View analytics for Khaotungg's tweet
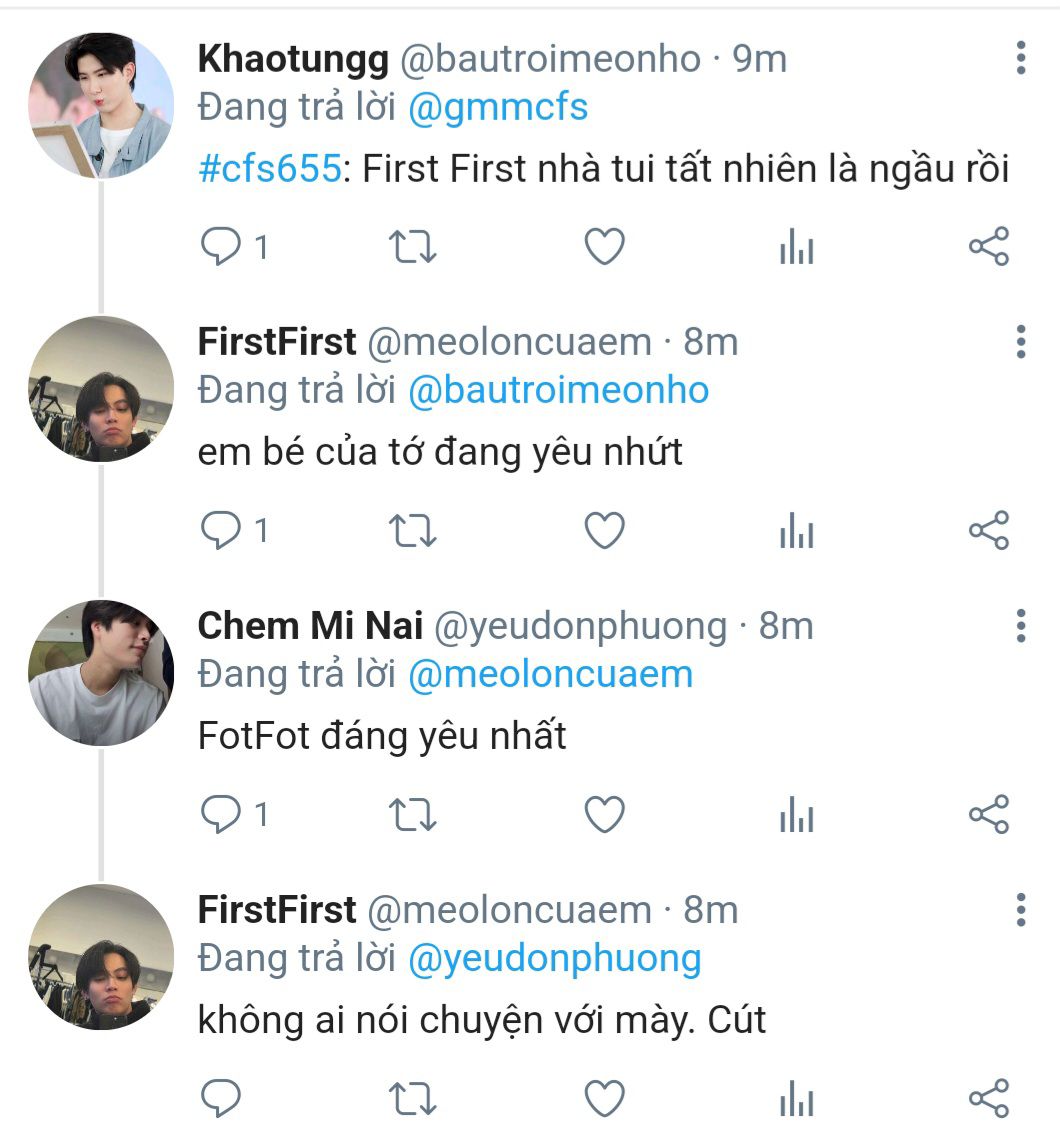 click(796, 247)
